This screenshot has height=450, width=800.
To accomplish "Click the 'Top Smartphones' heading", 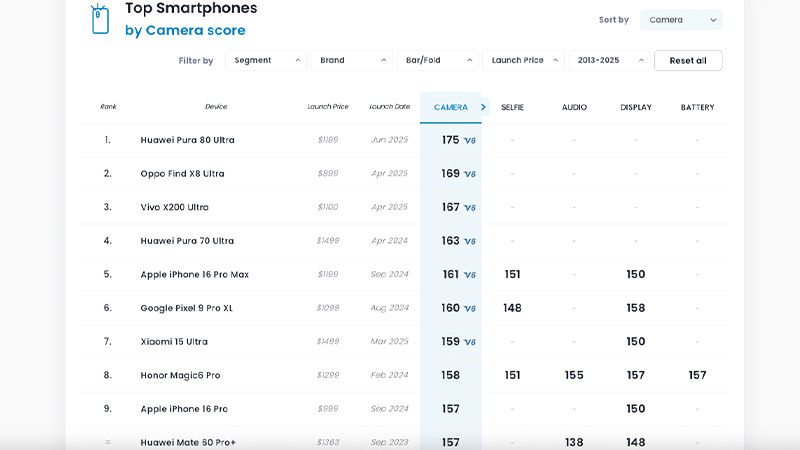I will tap(191, 8).
